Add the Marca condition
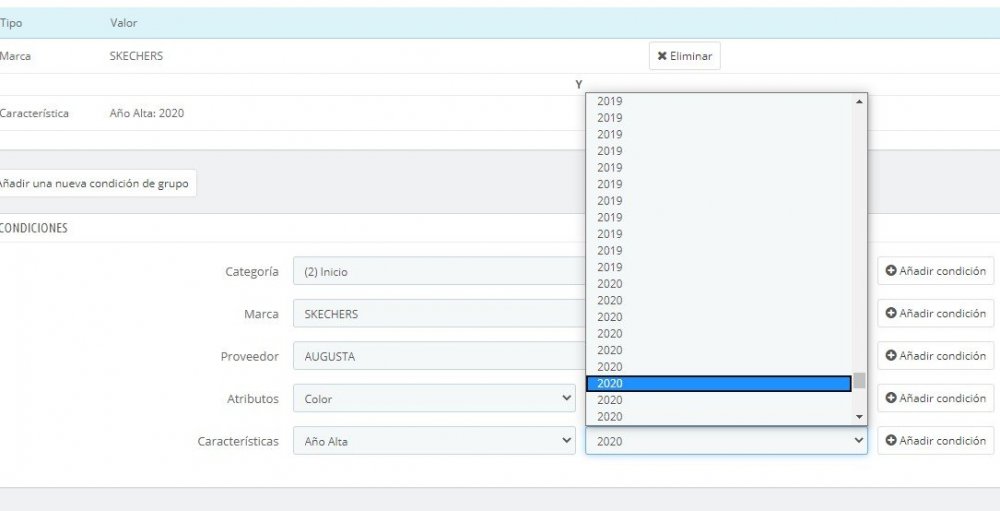 [x=936, y=313]
